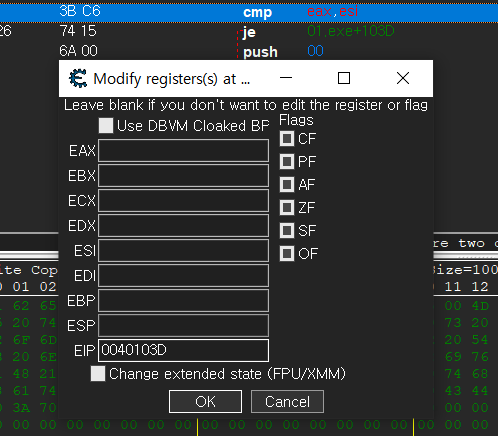This screenshot has height=436, width=498.
Task: Maximize the Modify registers dialog
Action: [344, 78]
